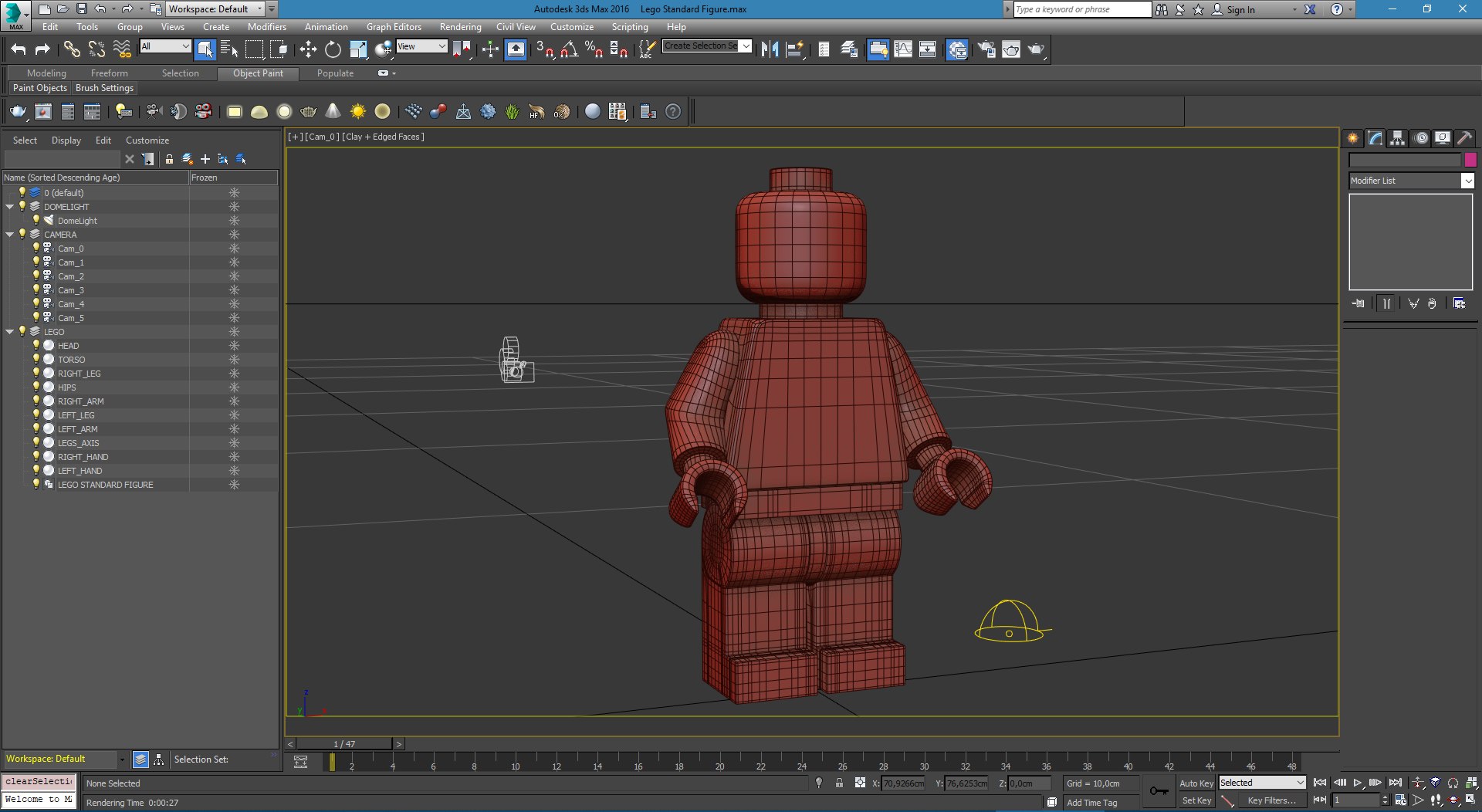
Task: Toggle the Selection Lock padlock in status bar
Action: [839, 783]
